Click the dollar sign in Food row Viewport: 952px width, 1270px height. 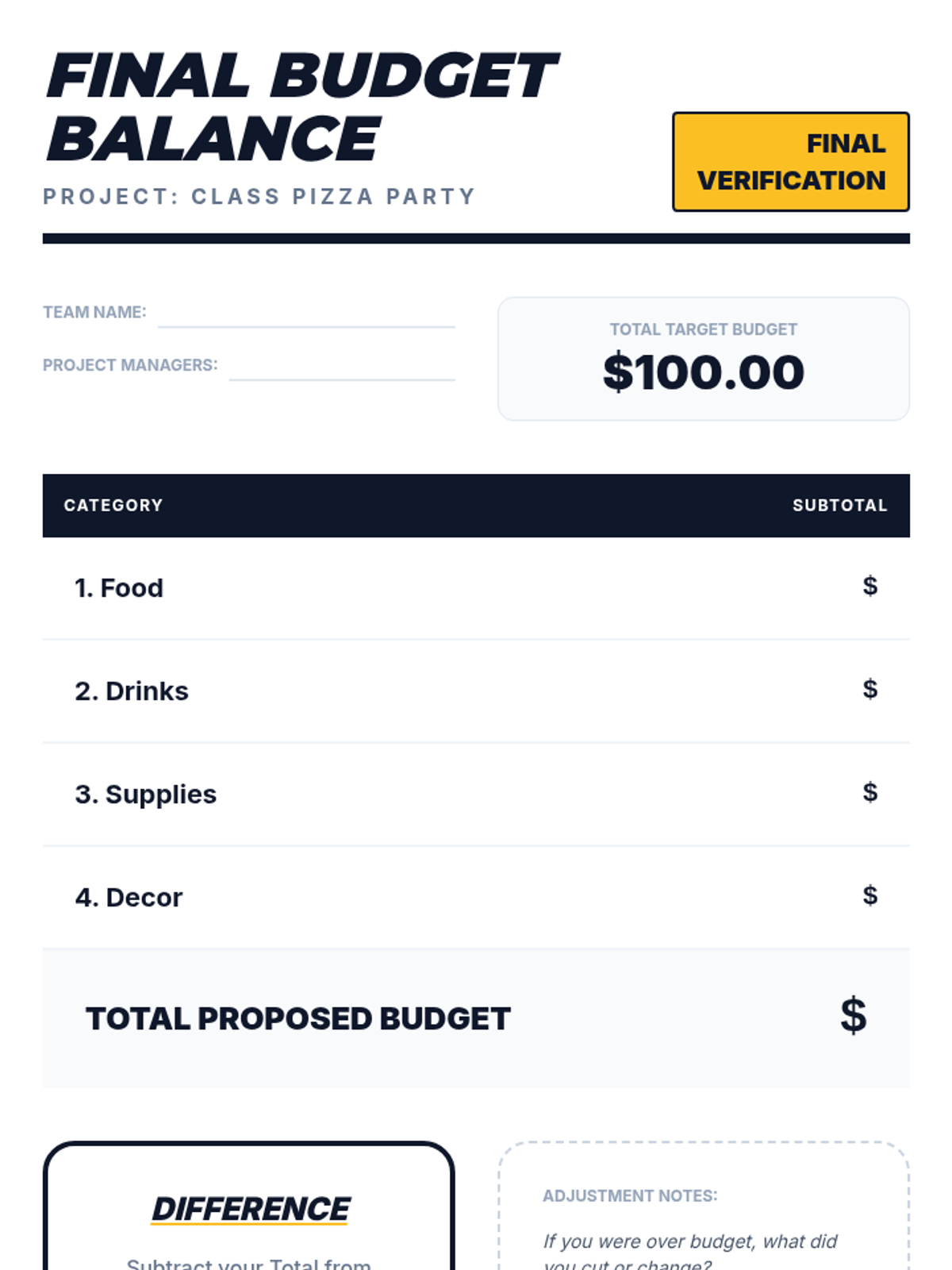869,586
